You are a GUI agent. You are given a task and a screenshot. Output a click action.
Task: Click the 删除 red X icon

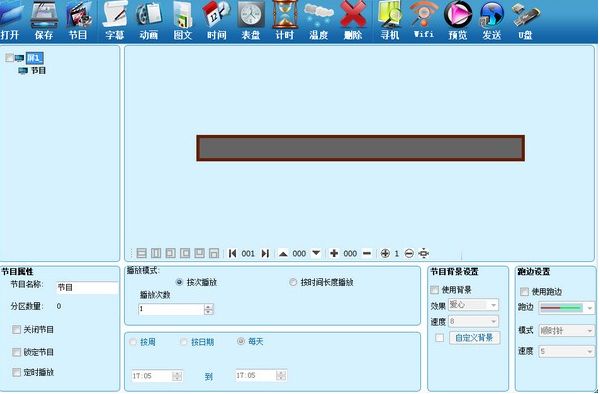(353, 21)
